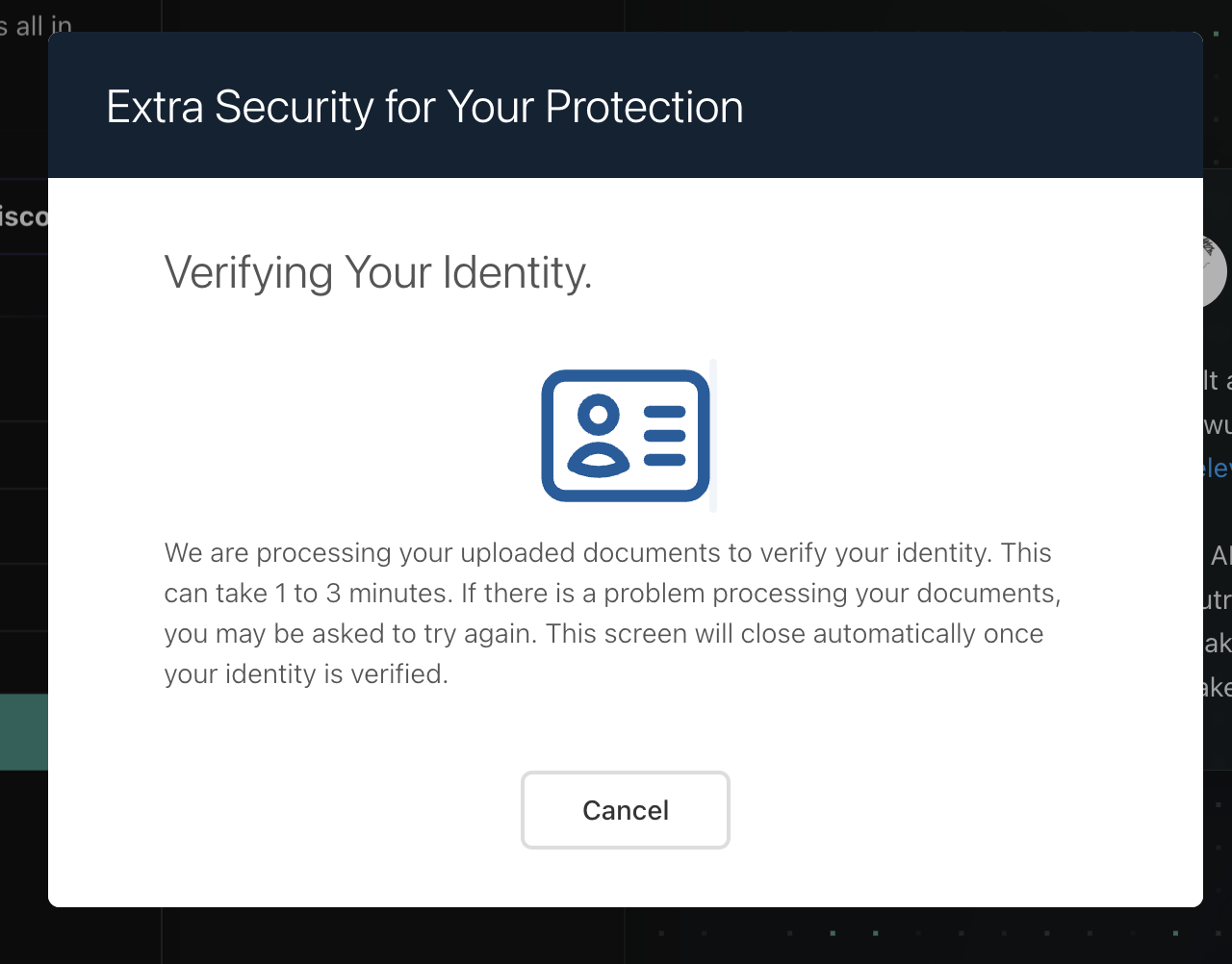Click the phrase "1 to 3 minutes"
The image size is (1232, 964).
coord(362,594)
